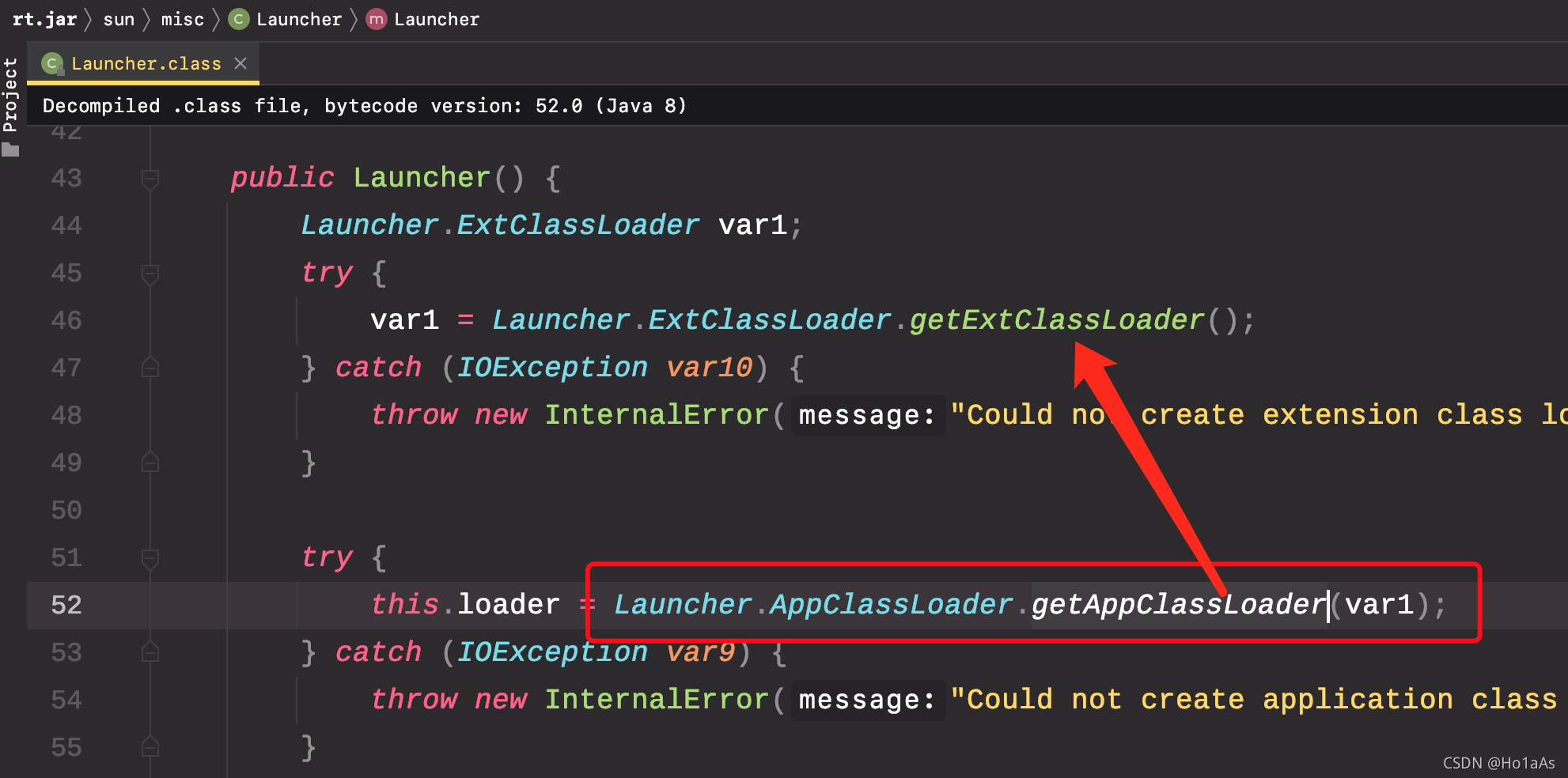Click InternalError on line 48
The width and height of the screenshot is (1568, 778).
pos(657,415)
